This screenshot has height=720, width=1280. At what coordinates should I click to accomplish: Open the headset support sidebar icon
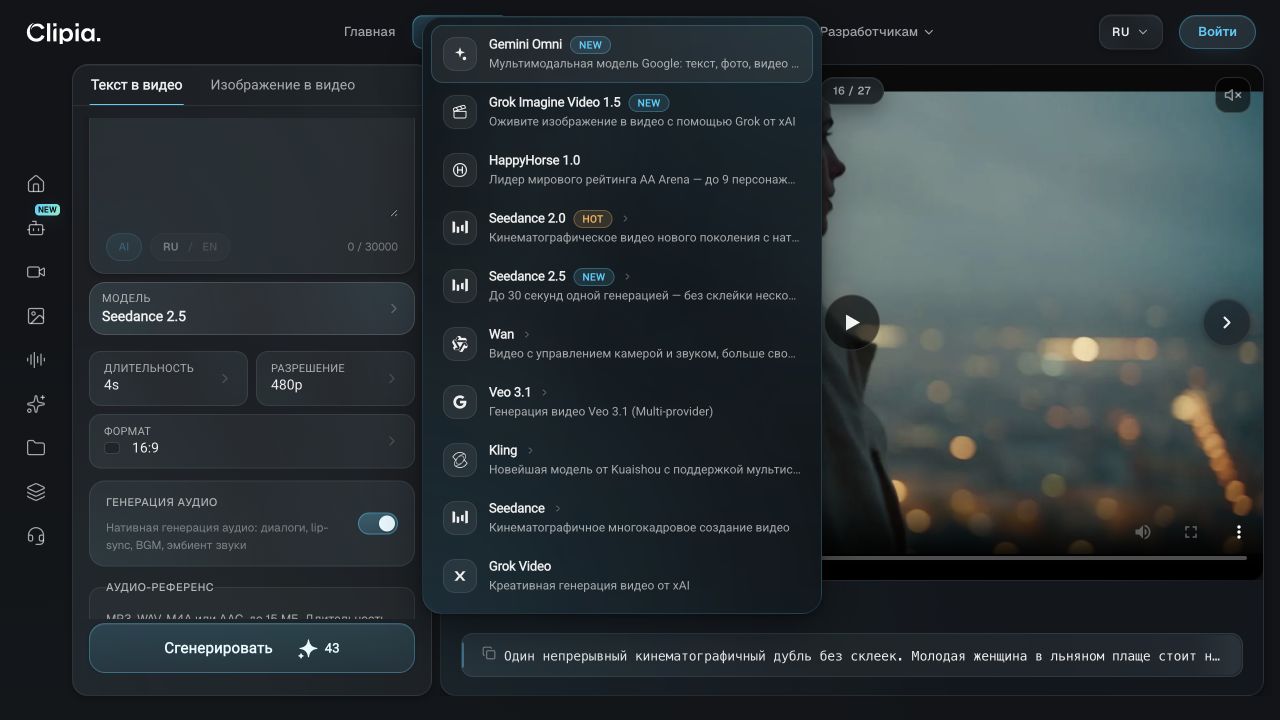click(x=36, y=536)
